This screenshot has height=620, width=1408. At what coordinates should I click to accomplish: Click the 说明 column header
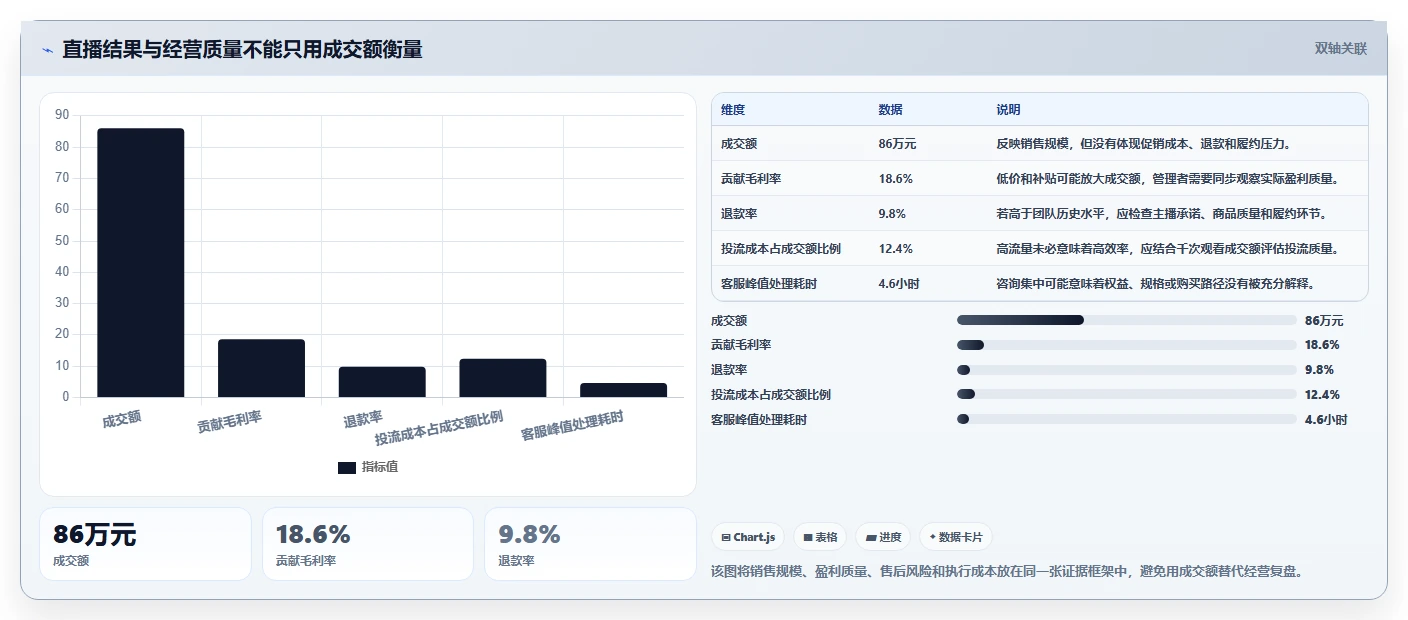coord(1008,110)
